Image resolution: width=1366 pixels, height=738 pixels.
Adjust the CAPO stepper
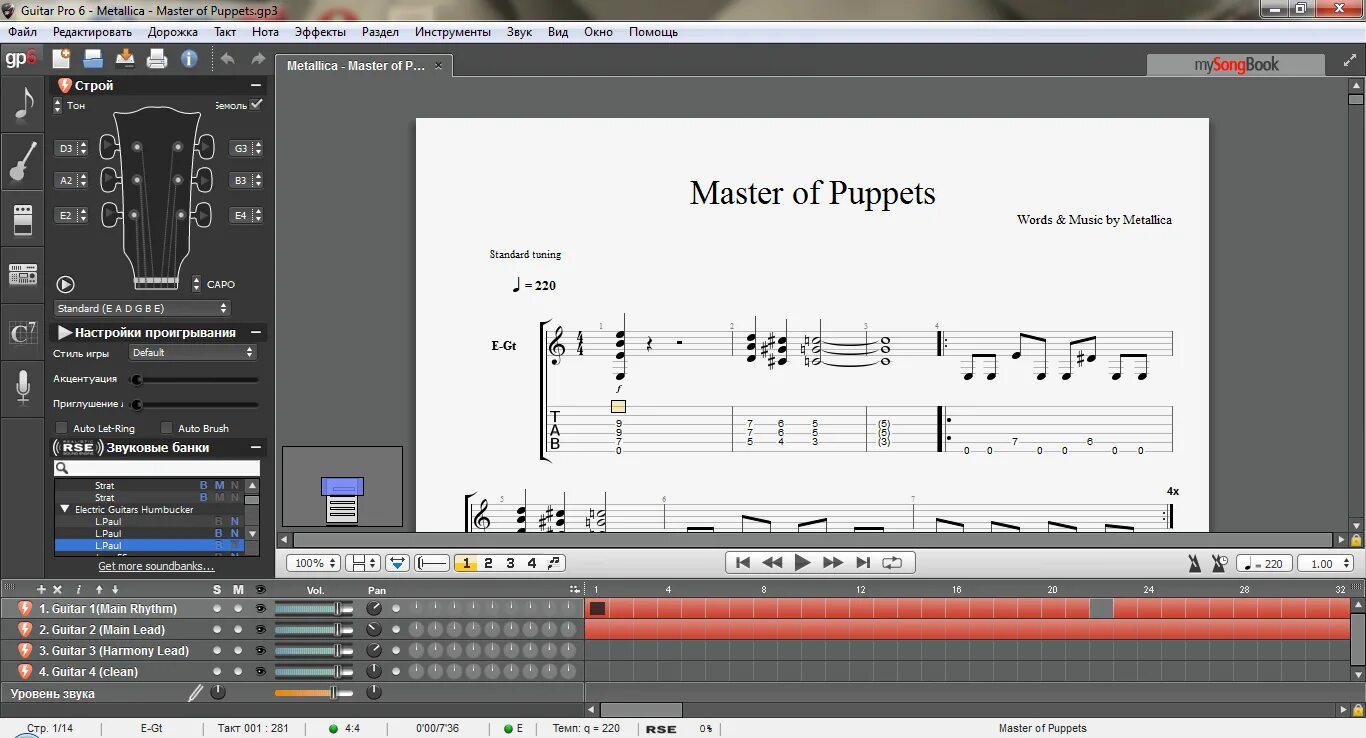pos(197,284)
